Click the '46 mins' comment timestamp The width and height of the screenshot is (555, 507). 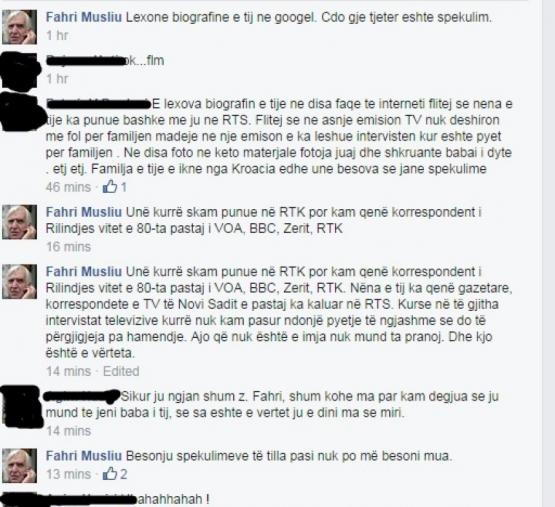[68, 187]
